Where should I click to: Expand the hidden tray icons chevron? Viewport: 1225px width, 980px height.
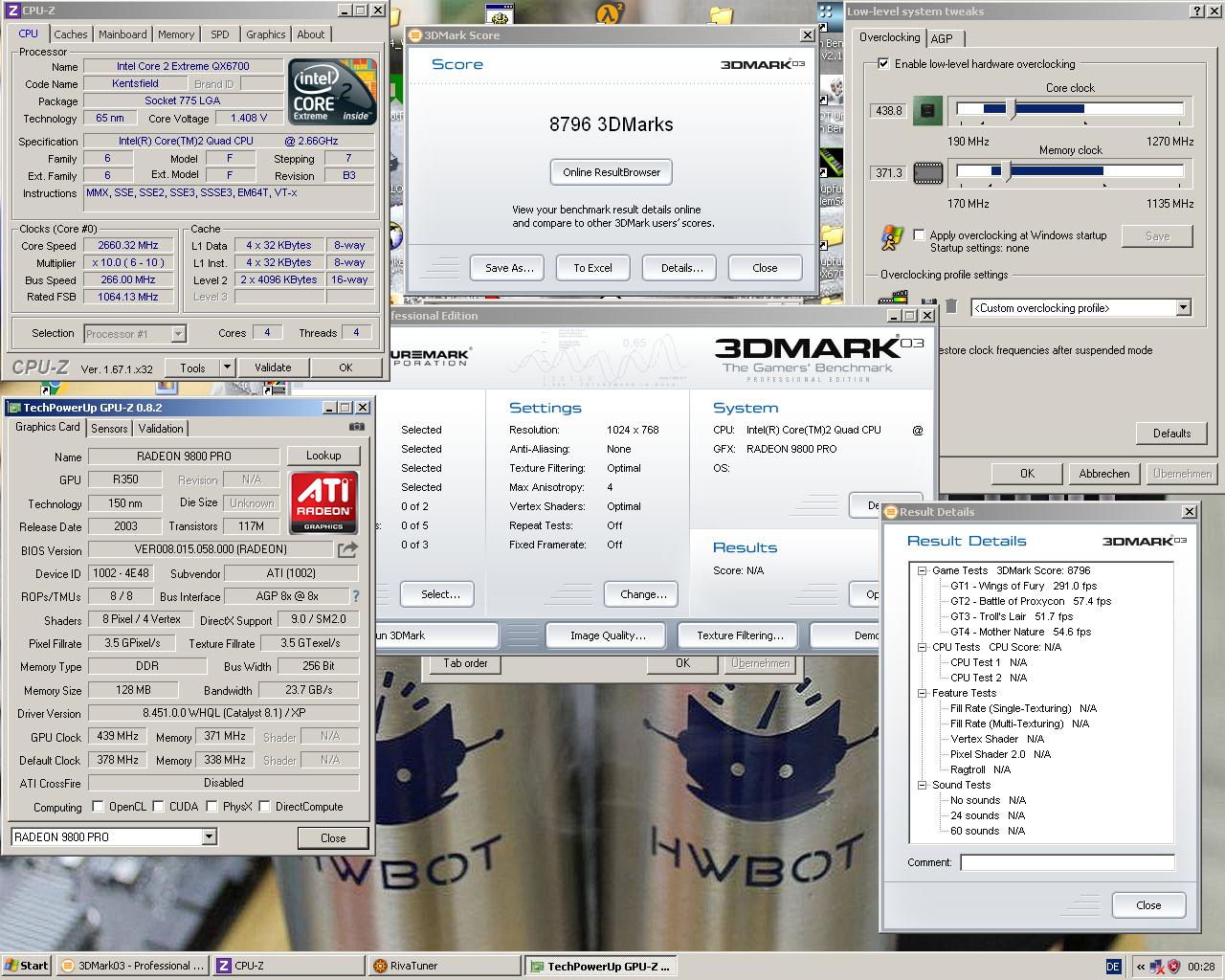[x=1141, y=967]
